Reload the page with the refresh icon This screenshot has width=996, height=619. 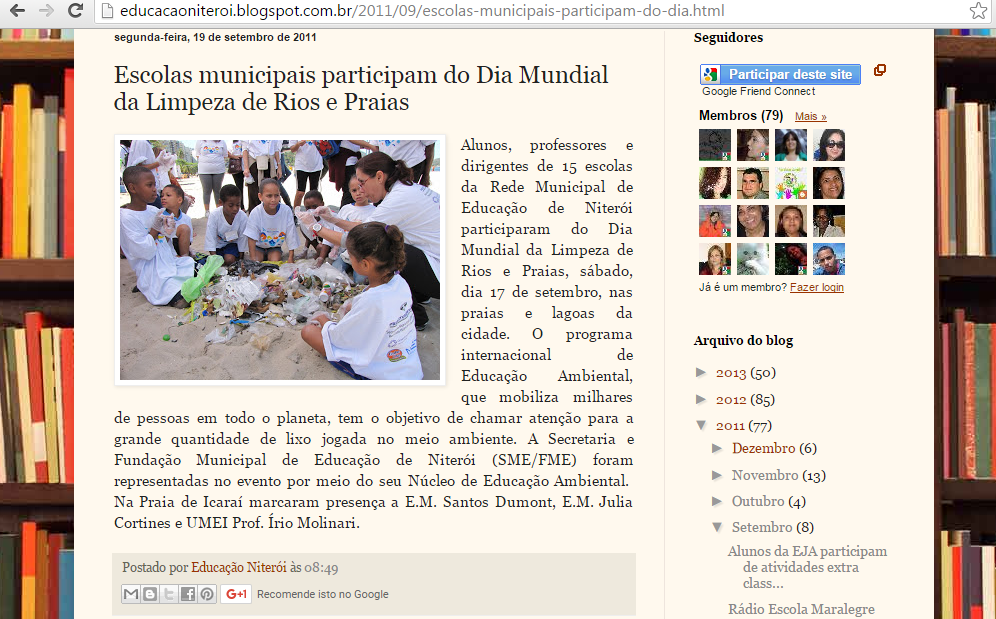(75, 10)
